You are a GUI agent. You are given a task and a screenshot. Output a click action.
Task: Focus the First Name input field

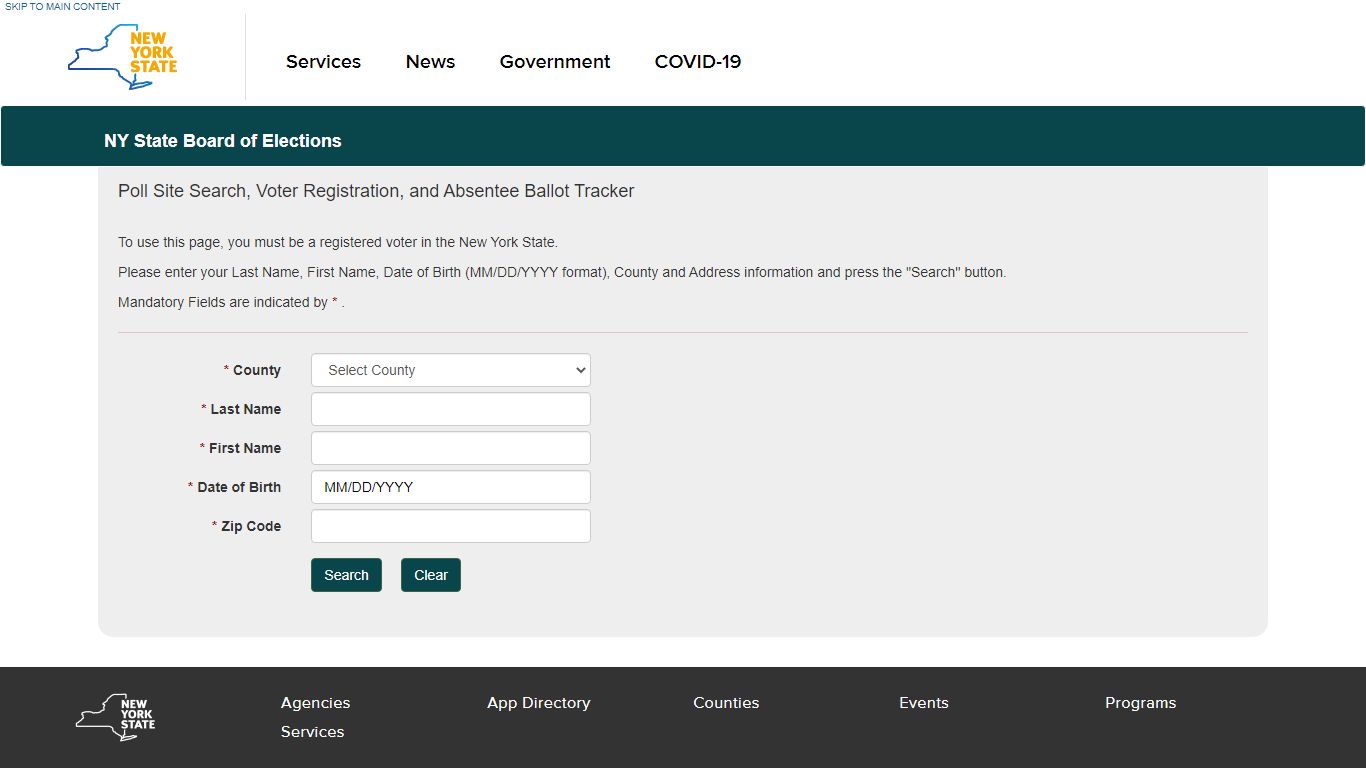[x=451, y=448]
